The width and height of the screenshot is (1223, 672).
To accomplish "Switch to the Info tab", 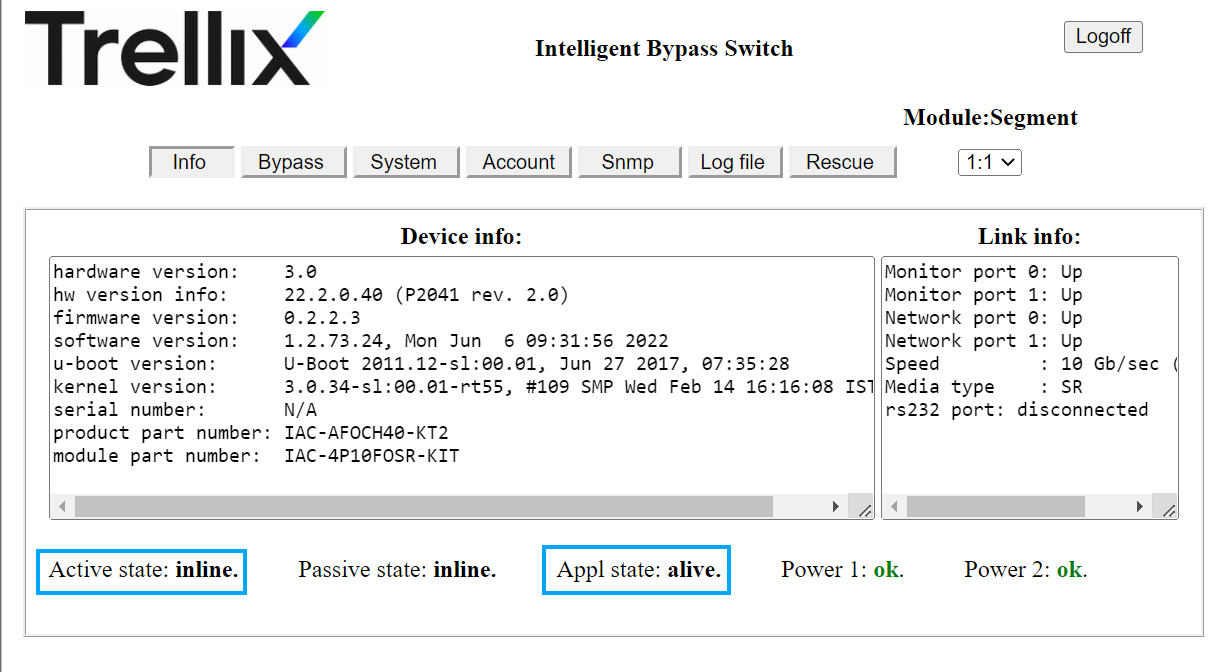I will point(192,162).
